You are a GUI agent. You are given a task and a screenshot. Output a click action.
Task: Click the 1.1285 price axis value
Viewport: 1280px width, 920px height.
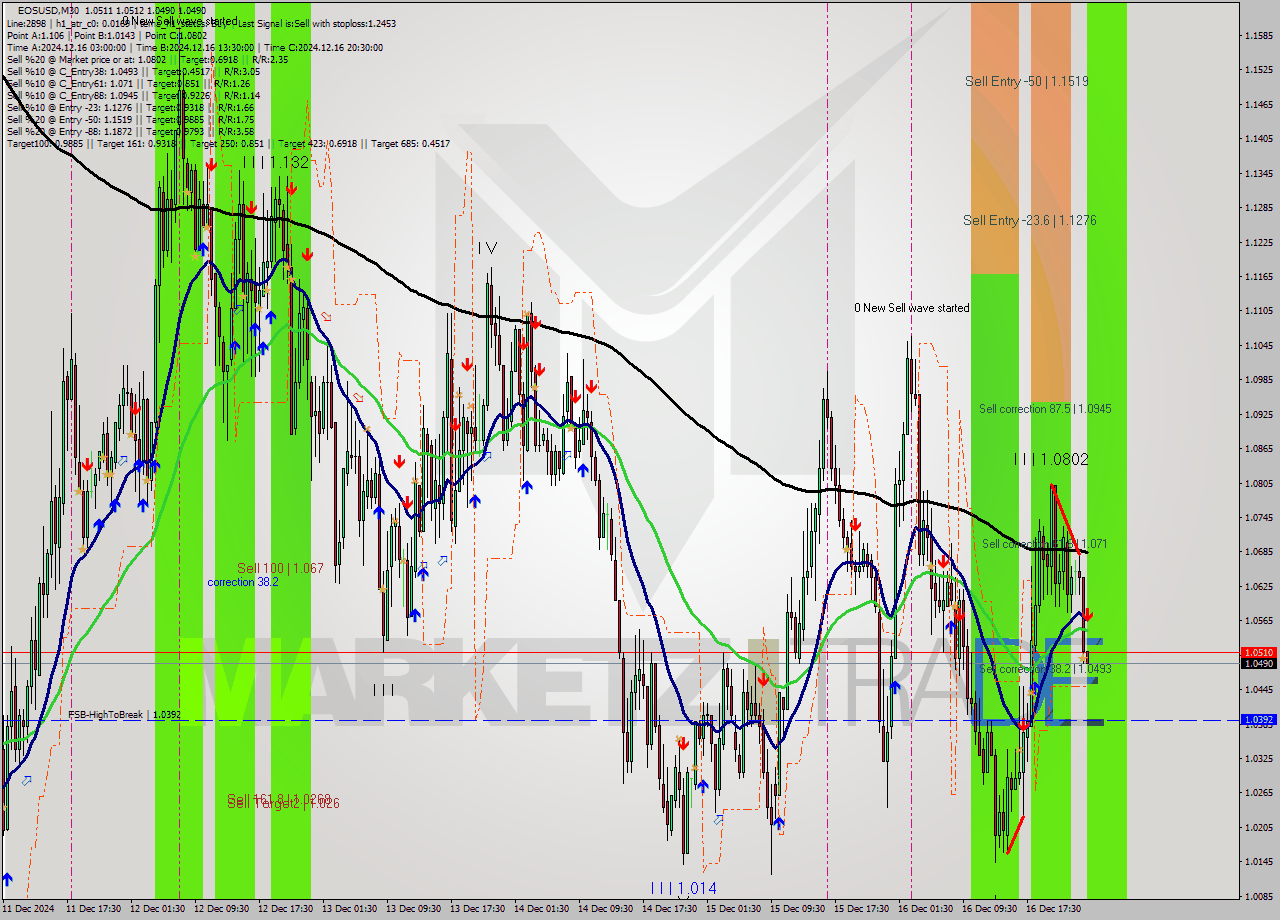pyautogui.click(x=1258, y=208)
